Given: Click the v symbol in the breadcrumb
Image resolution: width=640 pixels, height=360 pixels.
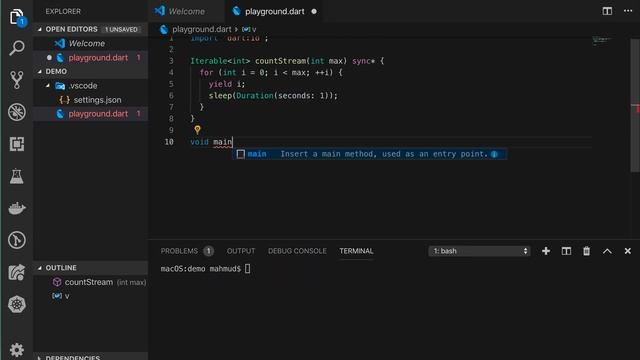Looking at the screenshot, I should (249, 29).
